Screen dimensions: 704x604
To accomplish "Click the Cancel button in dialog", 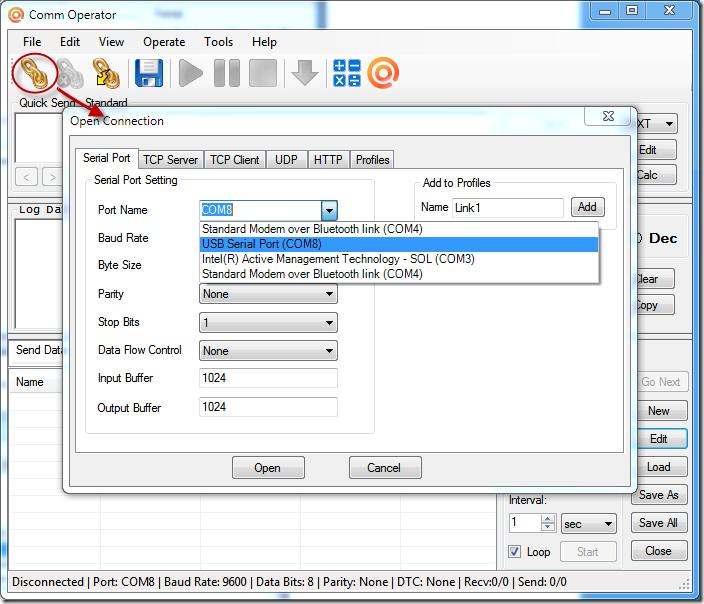I will (385, 468).
